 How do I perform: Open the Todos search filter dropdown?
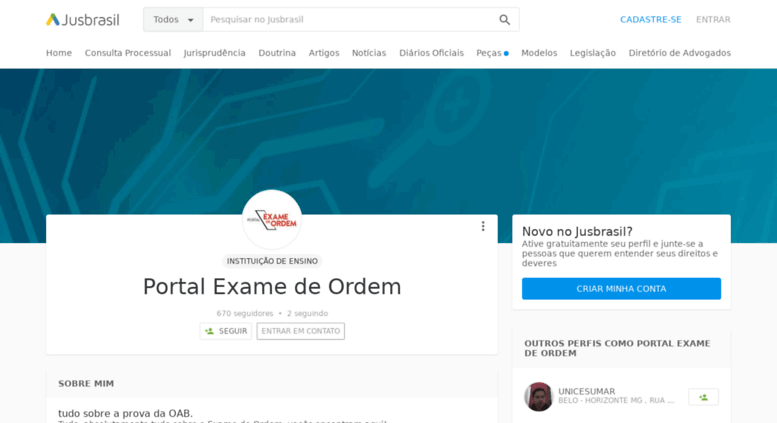[173, 20]
